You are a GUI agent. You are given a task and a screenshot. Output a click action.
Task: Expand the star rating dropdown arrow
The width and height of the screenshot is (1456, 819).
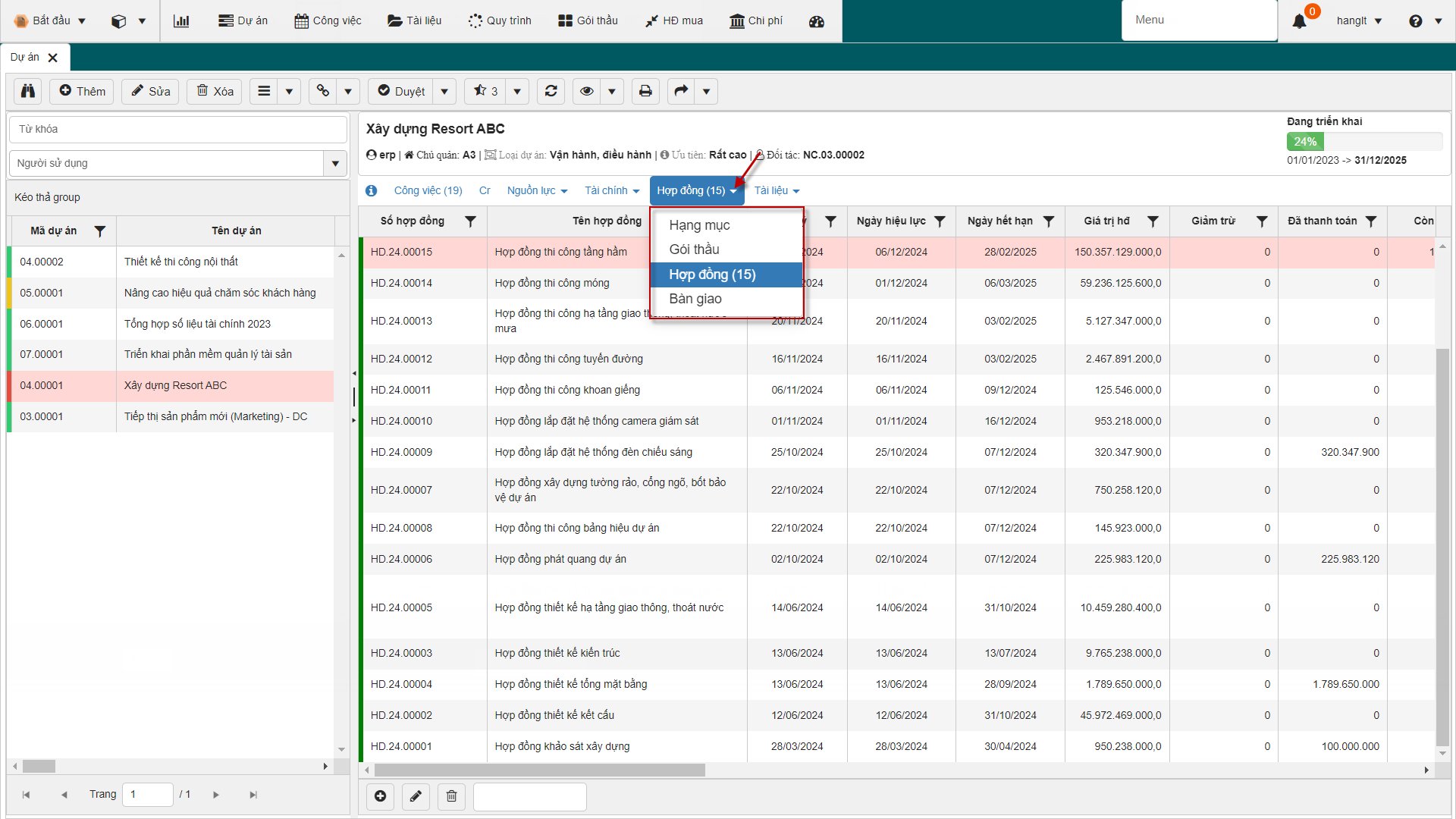tap(517, 91)
